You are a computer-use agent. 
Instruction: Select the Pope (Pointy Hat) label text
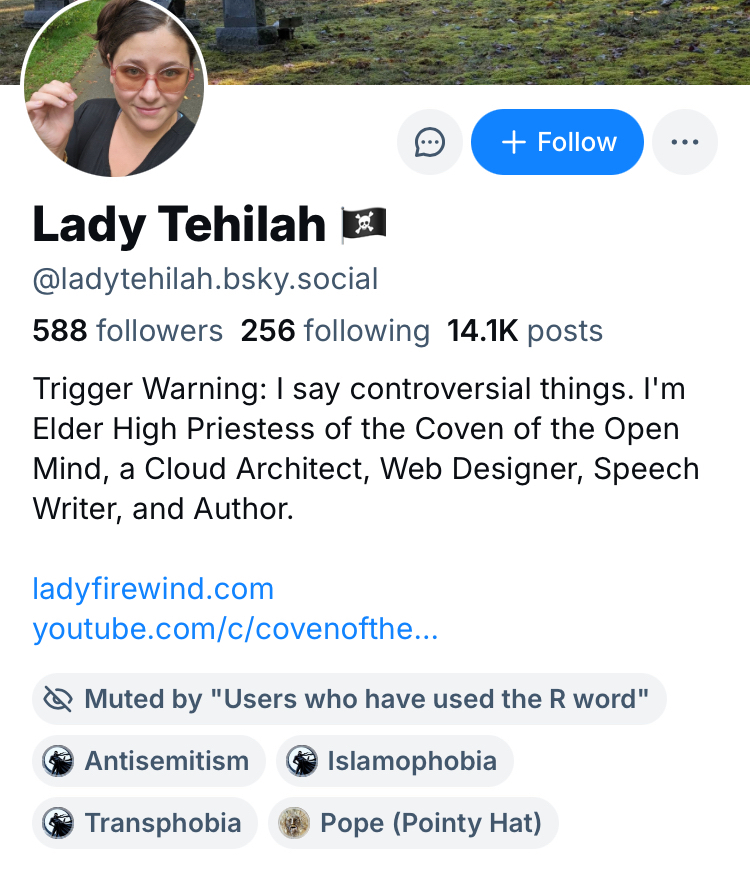tap(430, 823)
